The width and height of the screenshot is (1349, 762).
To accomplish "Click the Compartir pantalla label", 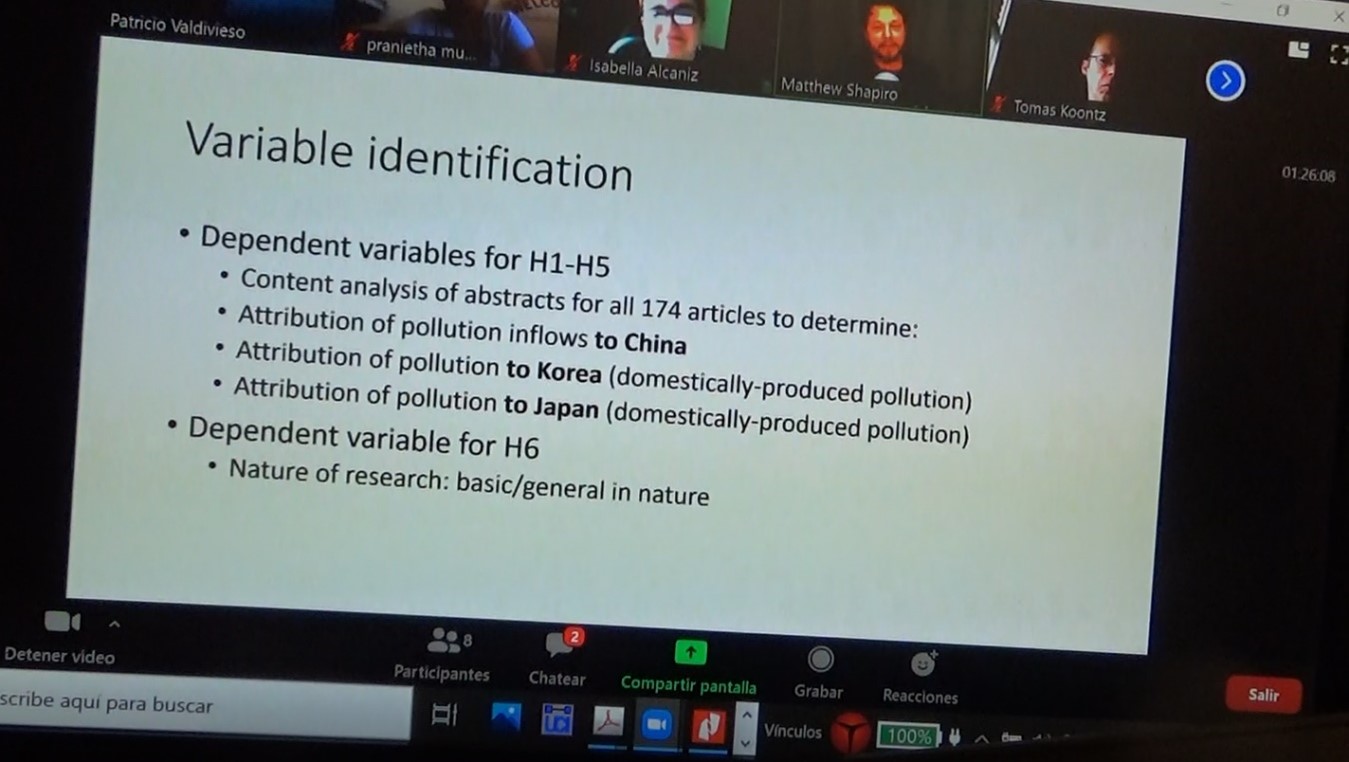I will 688,685.
